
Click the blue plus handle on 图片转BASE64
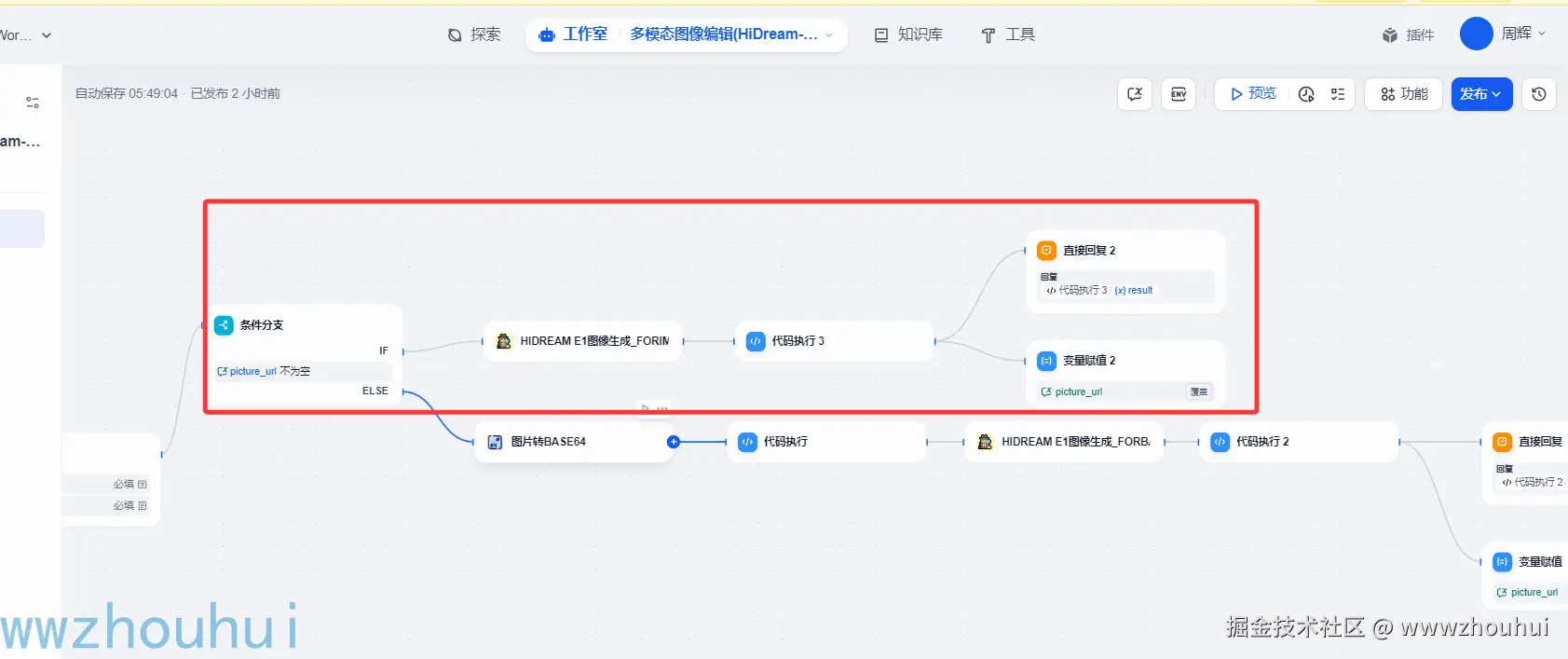[674, 442]
